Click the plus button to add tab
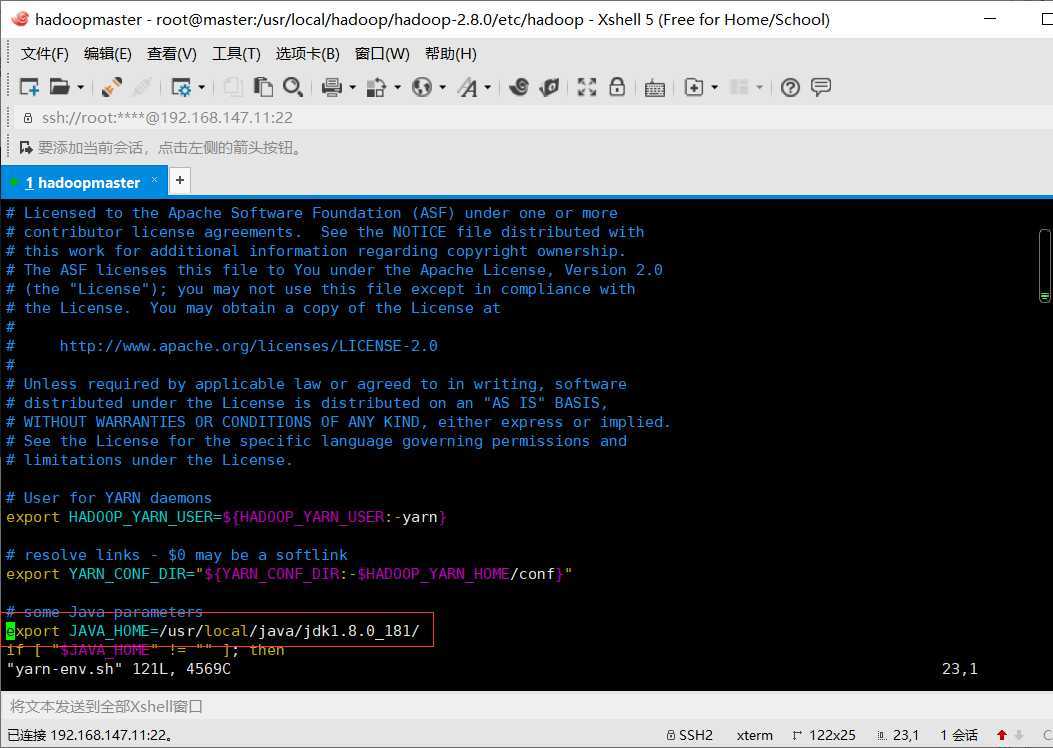Viewport: 1053px width, 748px height. tap(179, 180)
